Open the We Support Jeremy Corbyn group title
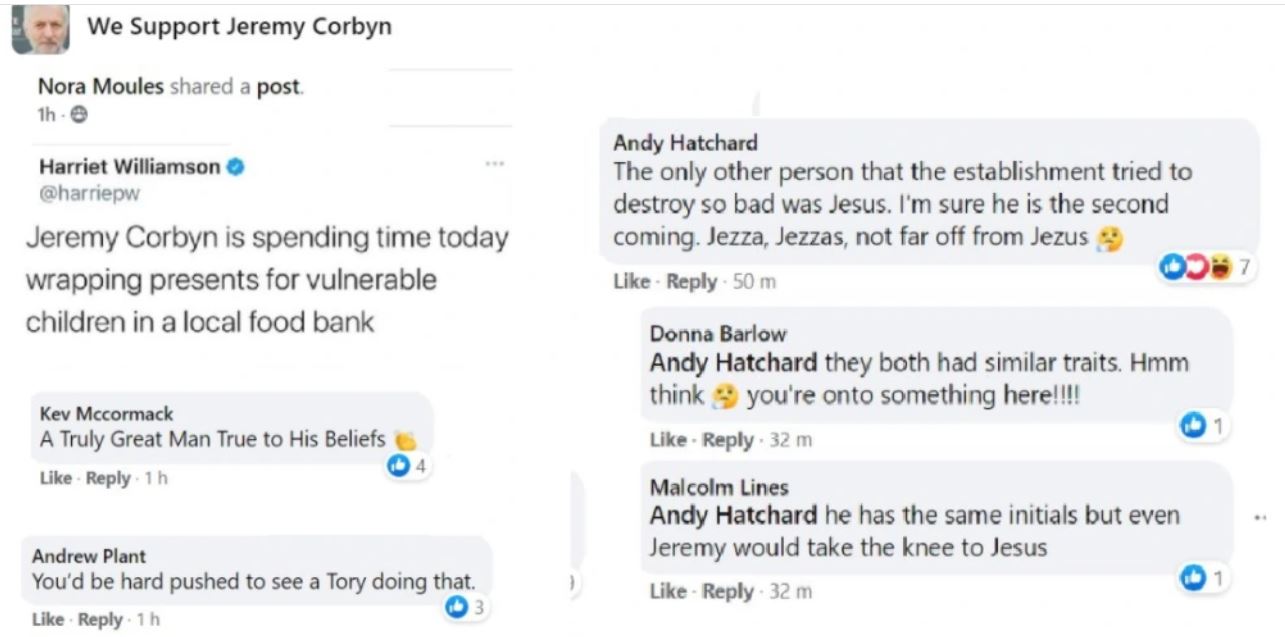 click(239, 27)
